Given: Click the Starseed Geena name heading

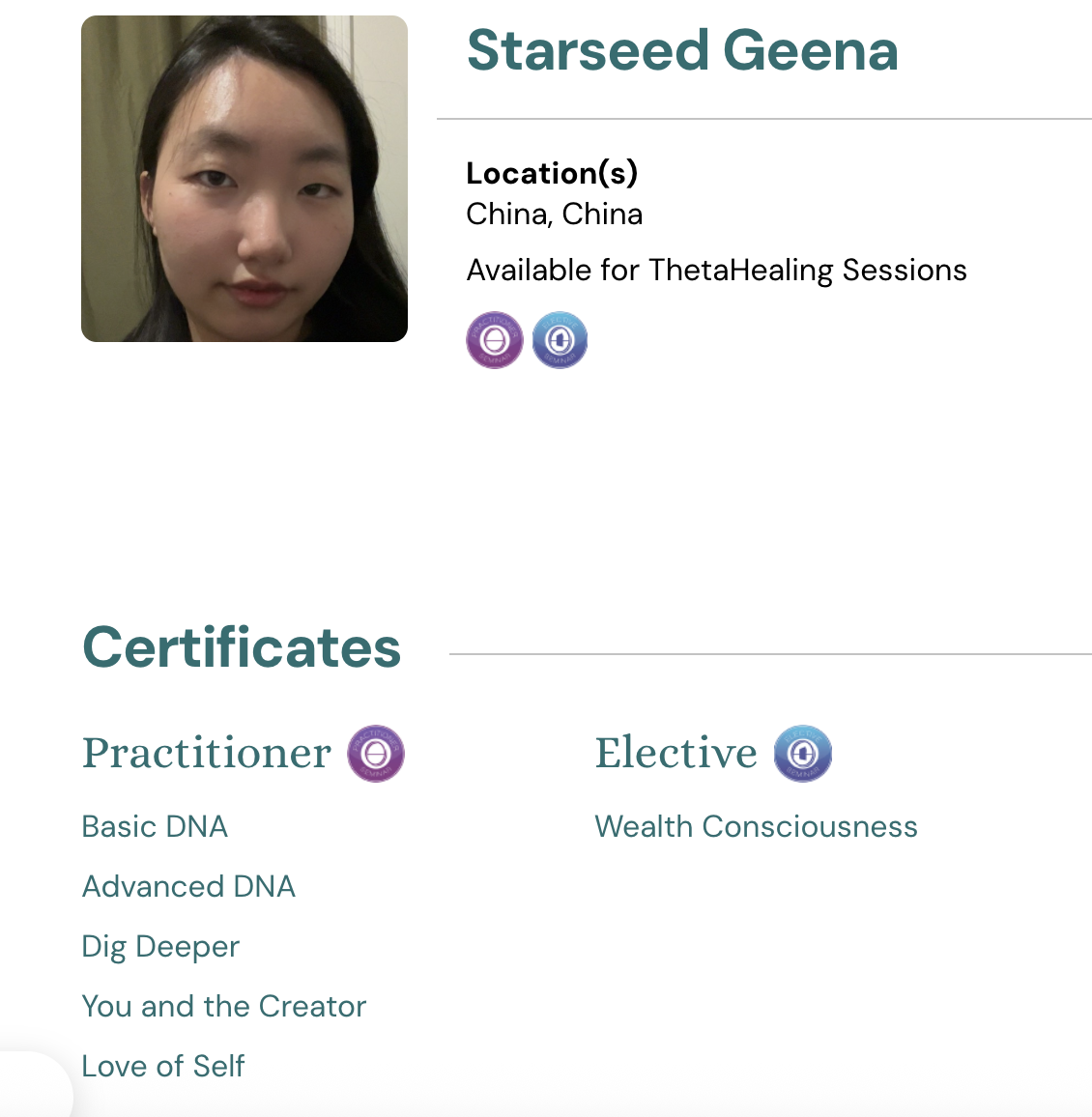Looking at the screenshot, I should (682, 51).
